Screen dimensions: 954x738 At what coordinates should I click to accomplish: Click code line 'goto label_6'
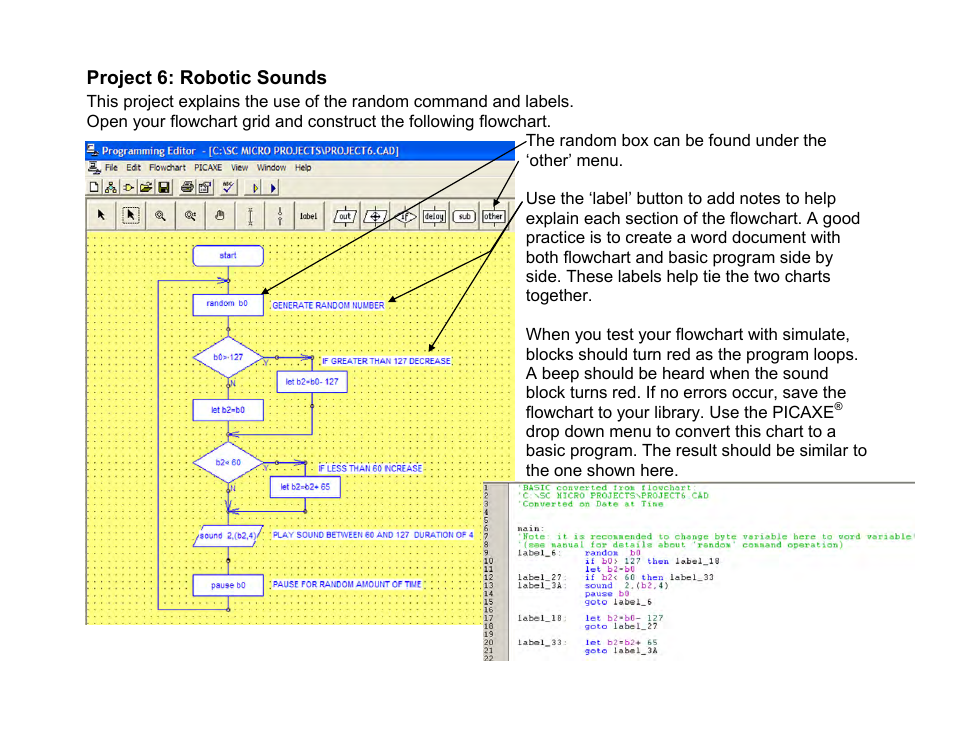pyautogui.click(x=618, y=602)
